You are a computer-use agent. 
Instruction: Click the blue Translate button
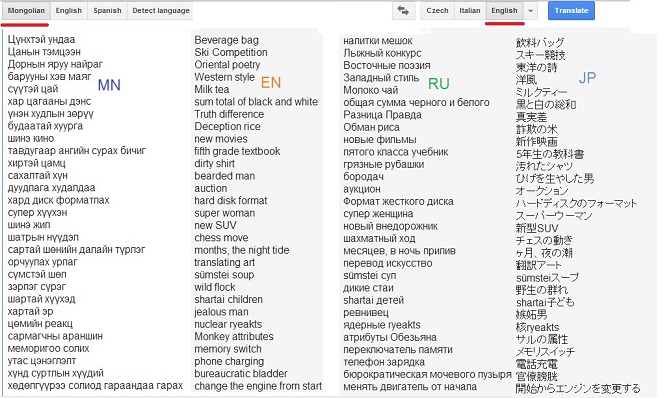click(571, 11)
